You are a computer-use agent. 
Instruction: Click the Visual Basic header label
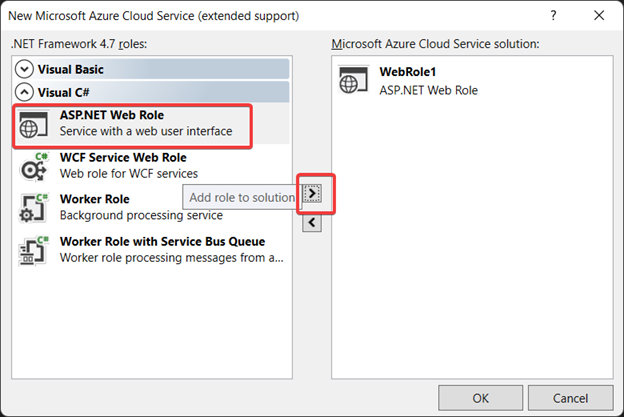tap(71, 69)
